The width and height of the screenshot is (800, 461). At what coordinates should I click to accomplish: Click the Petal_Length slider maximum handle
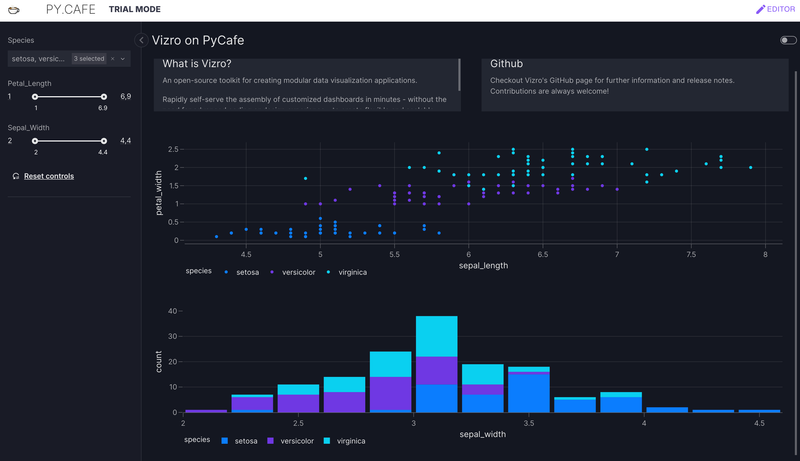(x=104, y=96)
